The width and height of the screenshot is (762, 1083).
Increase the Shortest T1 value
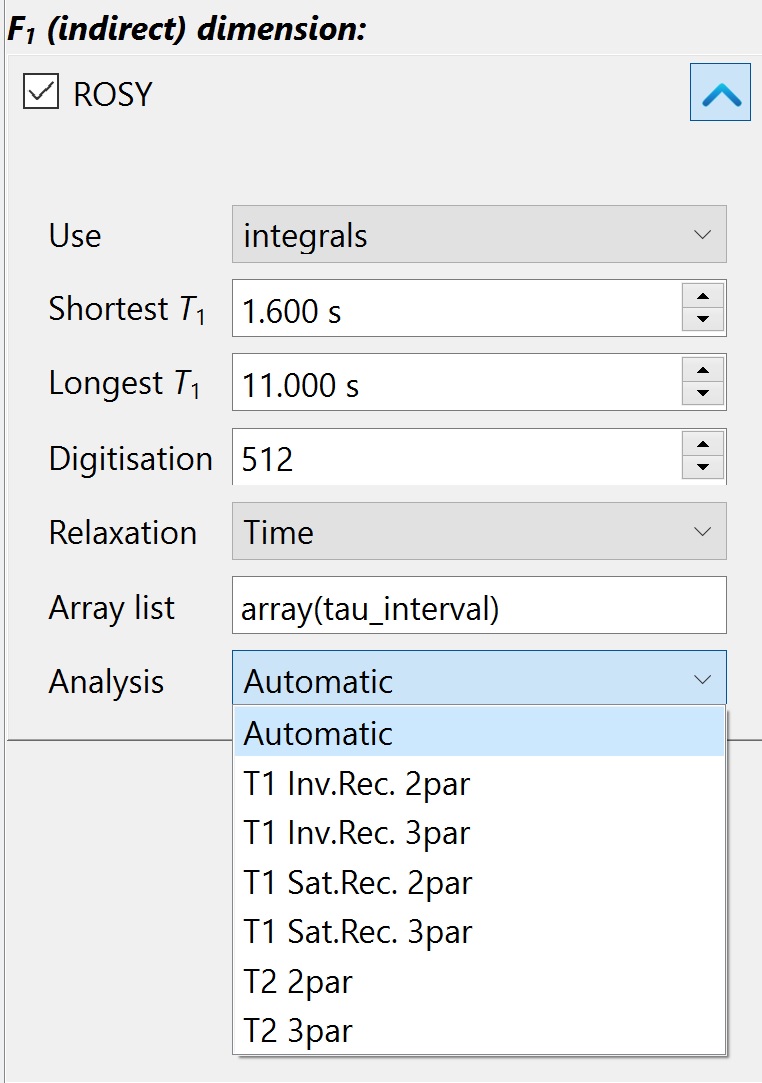(x=703, y=296)
